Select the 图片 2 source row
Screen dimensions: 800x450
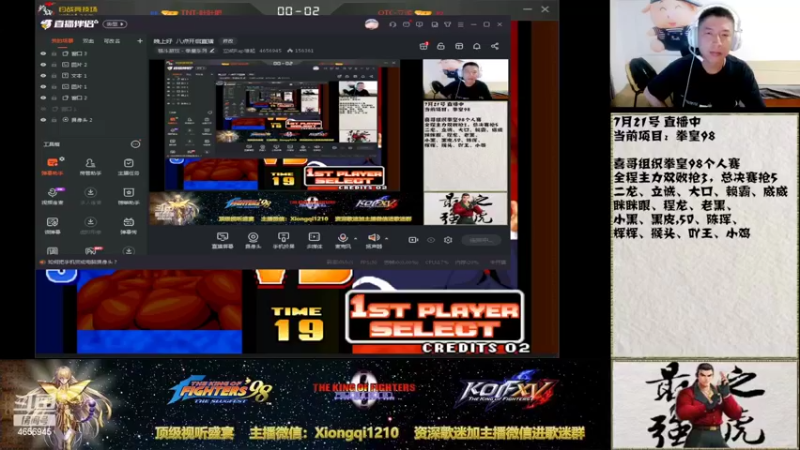click(x=91, y=65)
